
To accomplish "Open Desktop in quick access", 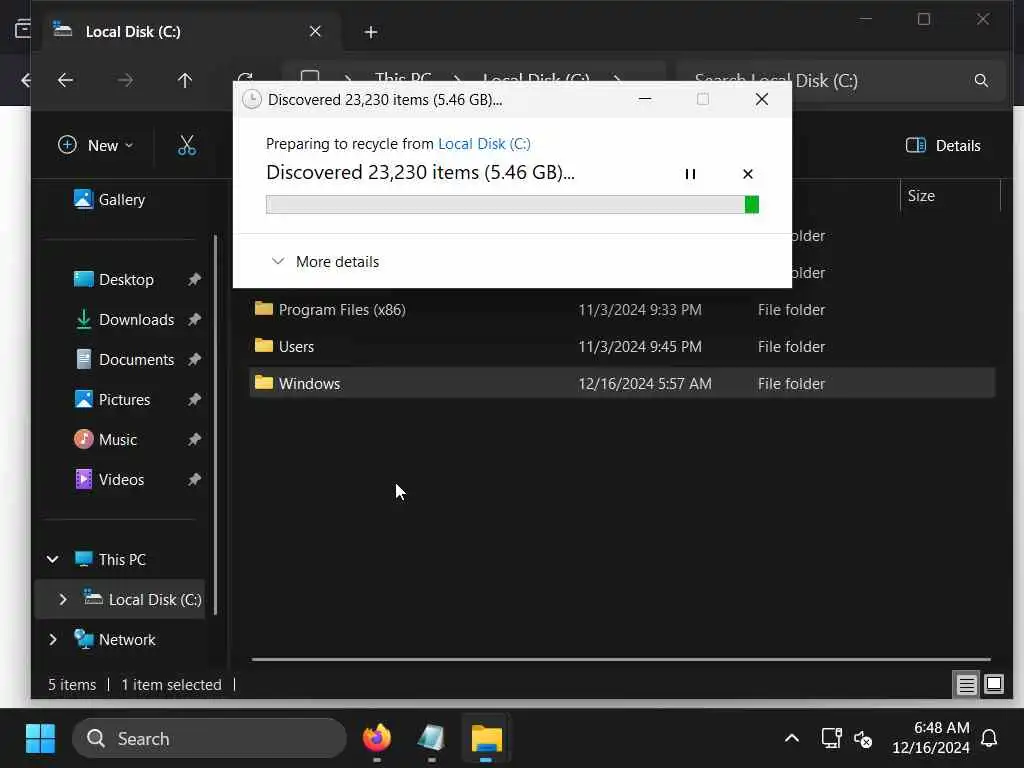I will coord(114,280).
